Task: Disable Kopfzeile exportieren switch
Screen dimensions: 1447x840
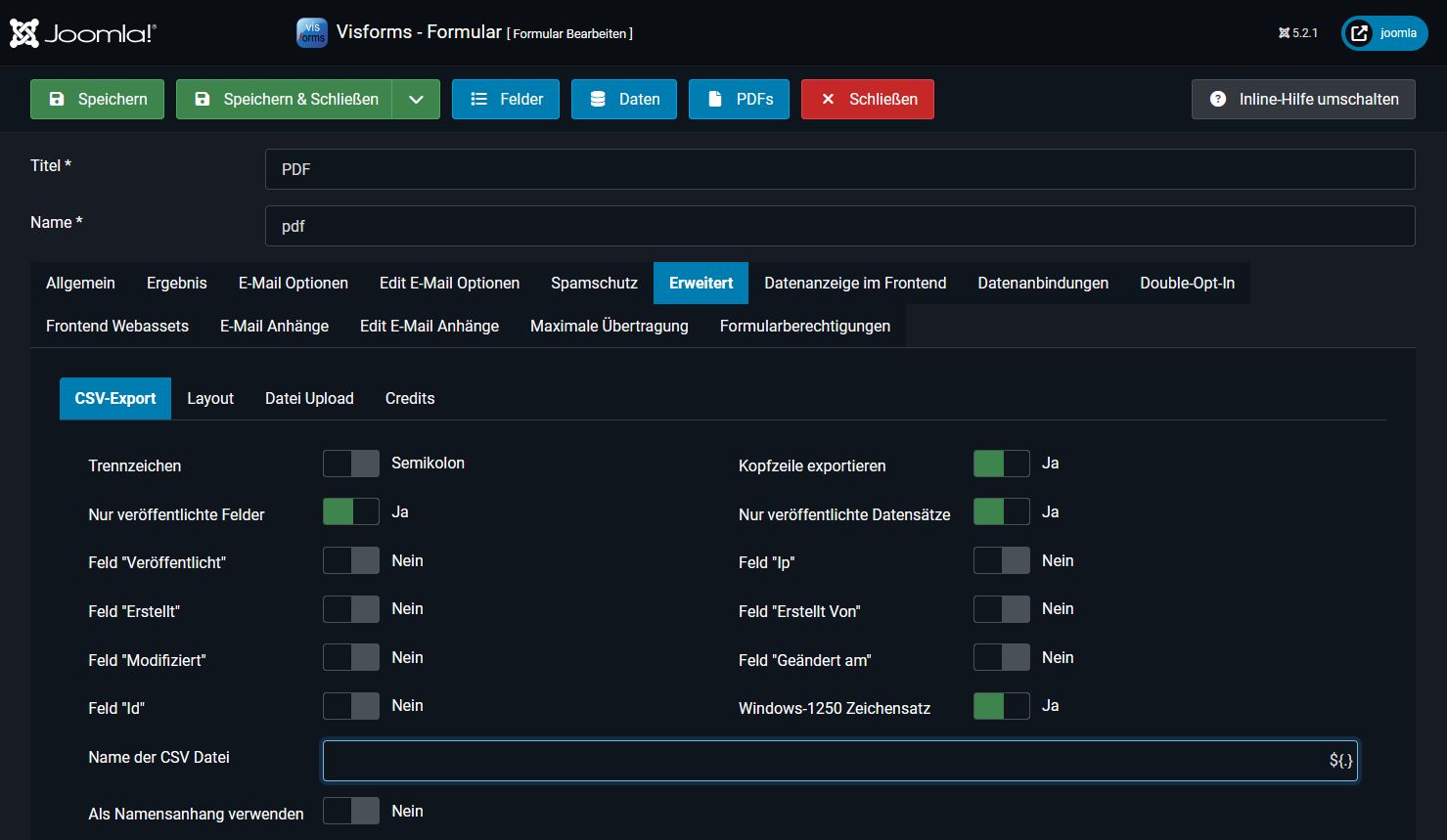Action: click(1001, 464)
